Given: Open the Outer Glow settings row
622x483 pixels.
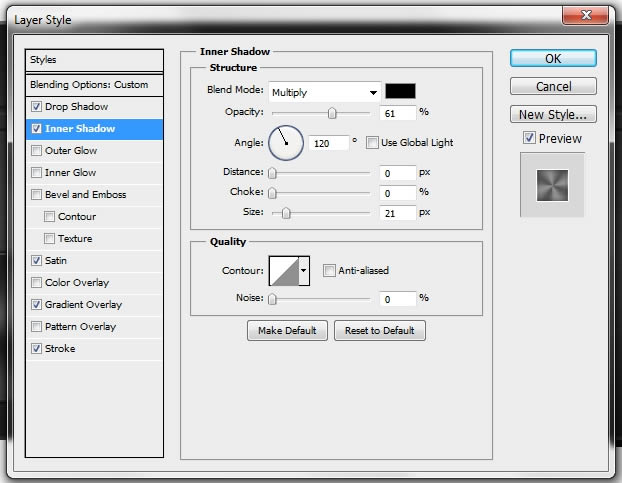Looking at the screenshot, I should pyautogui.click(x=94, y=151).
